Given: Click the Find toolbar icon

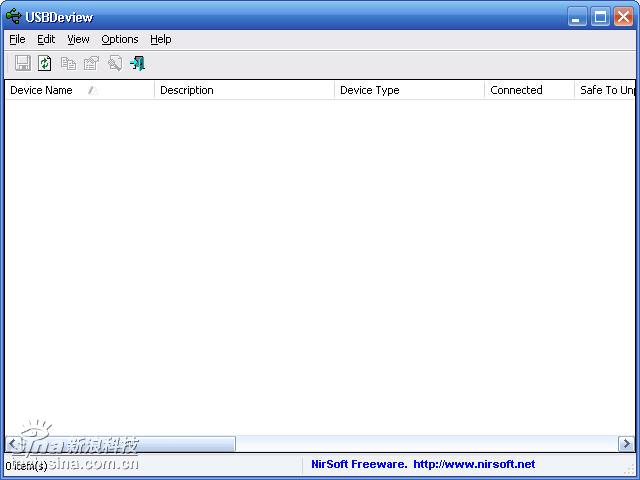Looking at the screenshot, I should point(114,63).
